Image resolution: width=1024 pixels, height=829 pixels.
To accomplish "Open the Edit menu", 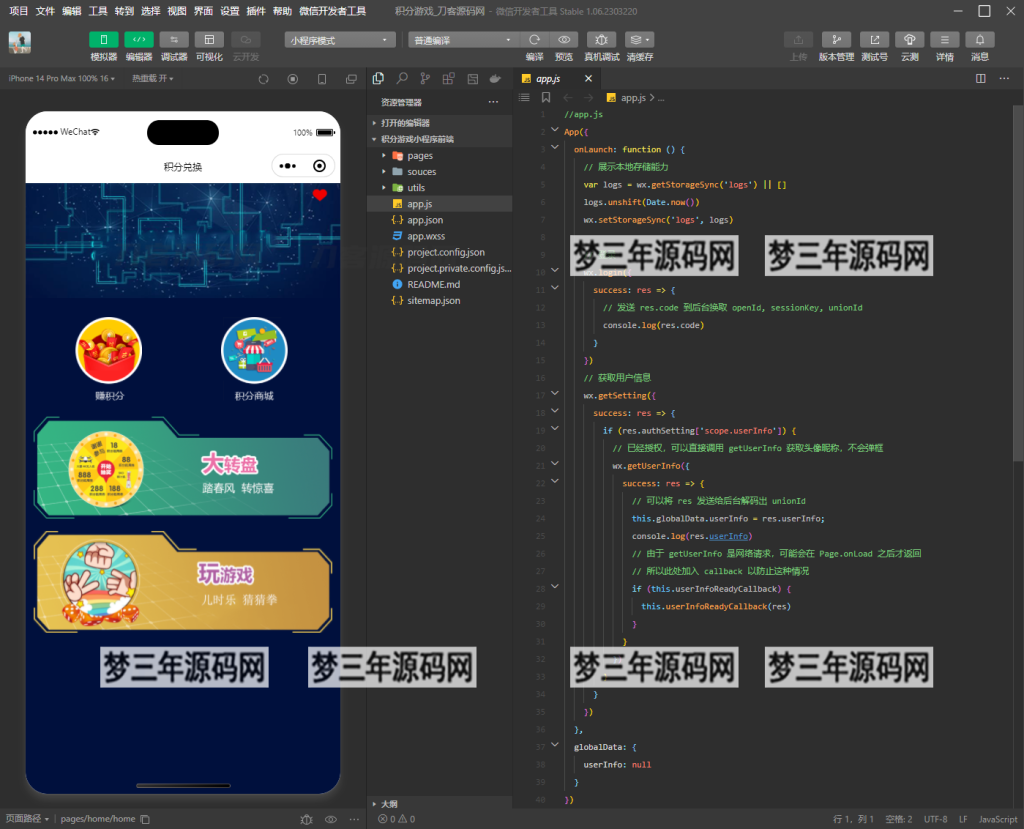I will (71, 11).
